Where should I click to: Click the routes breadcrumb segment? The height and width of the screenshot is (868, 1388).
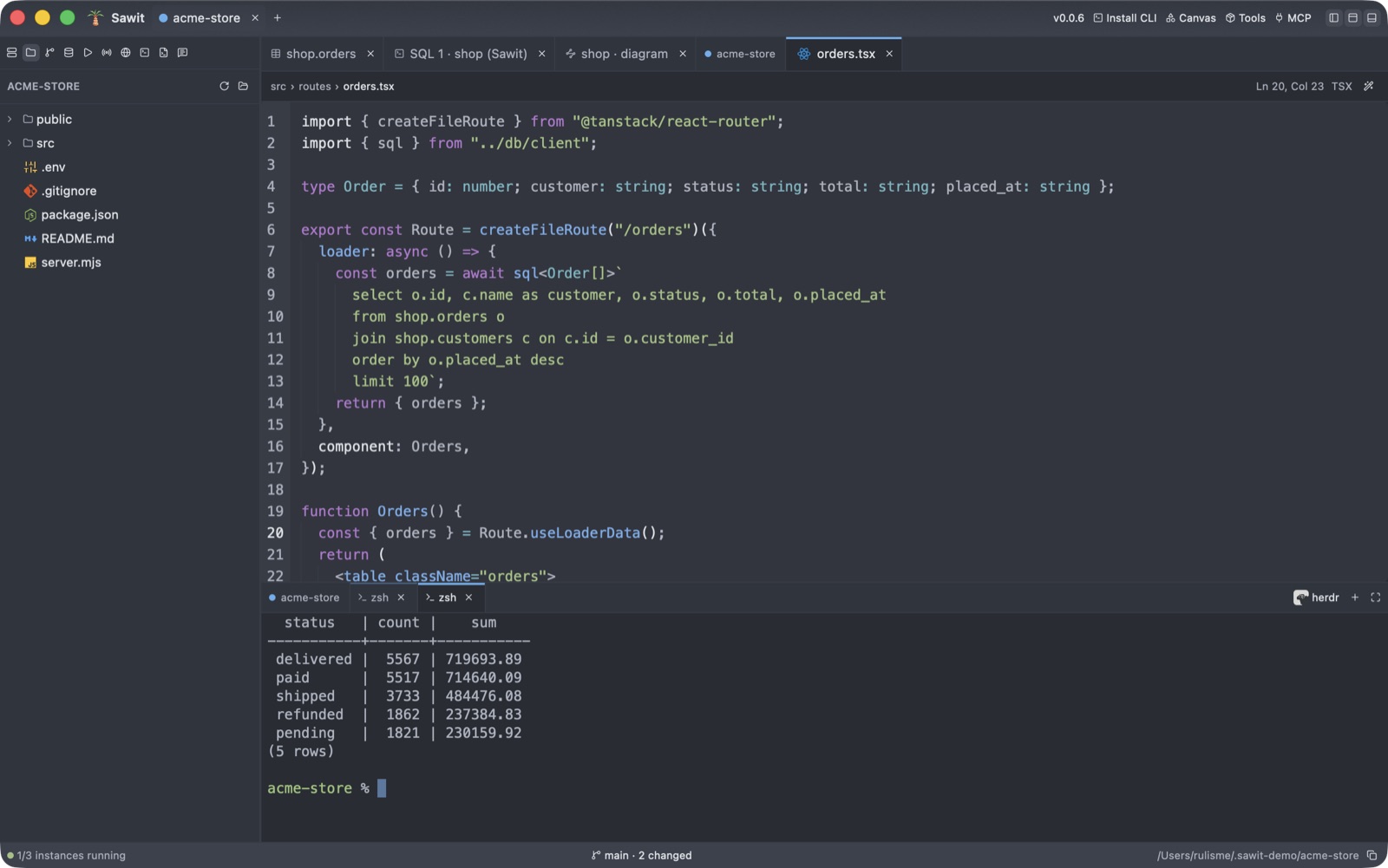(x=315, y=86)
